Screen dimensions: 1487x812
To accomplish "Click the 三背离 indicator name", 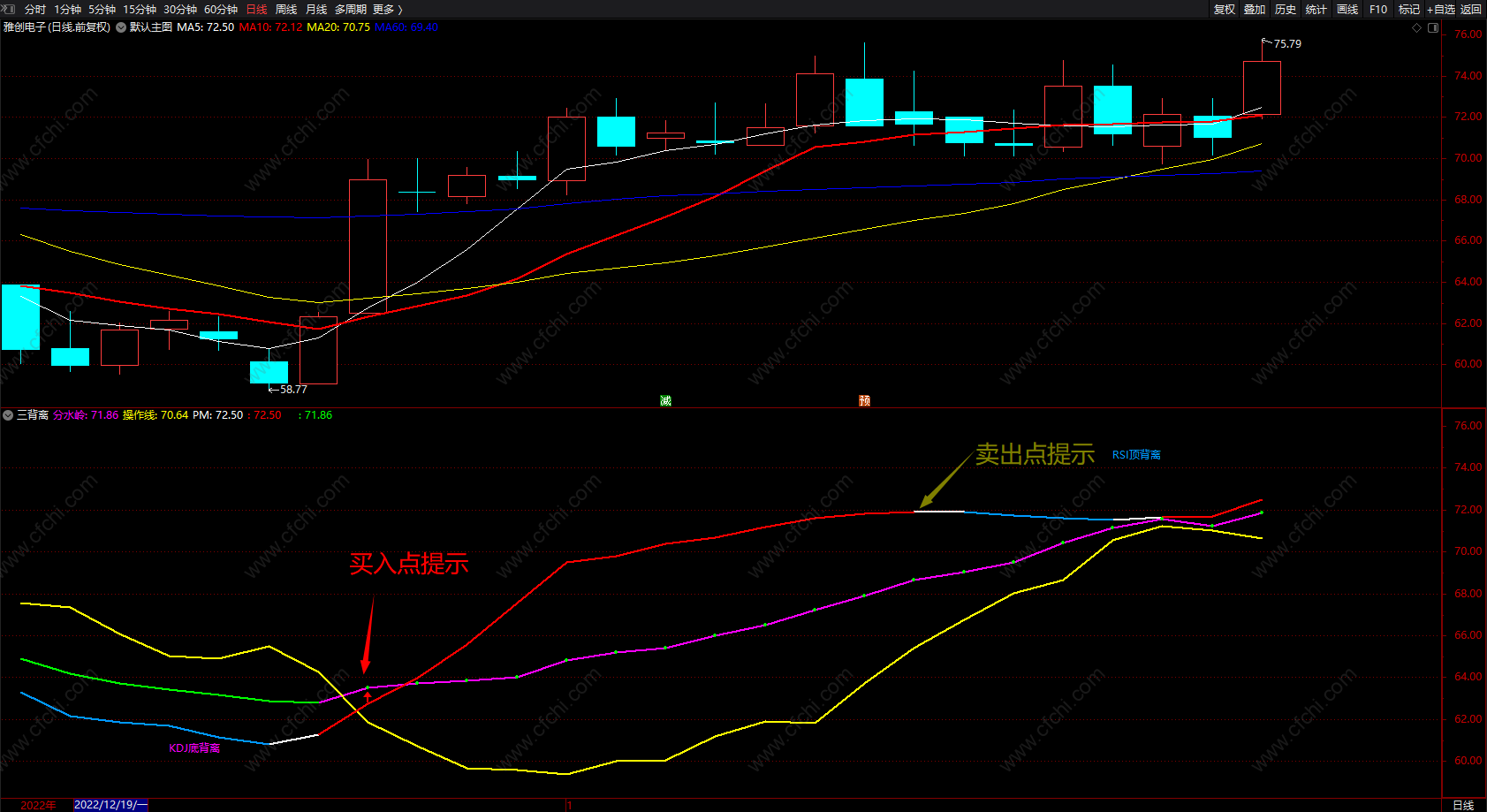I will point(33,415).
